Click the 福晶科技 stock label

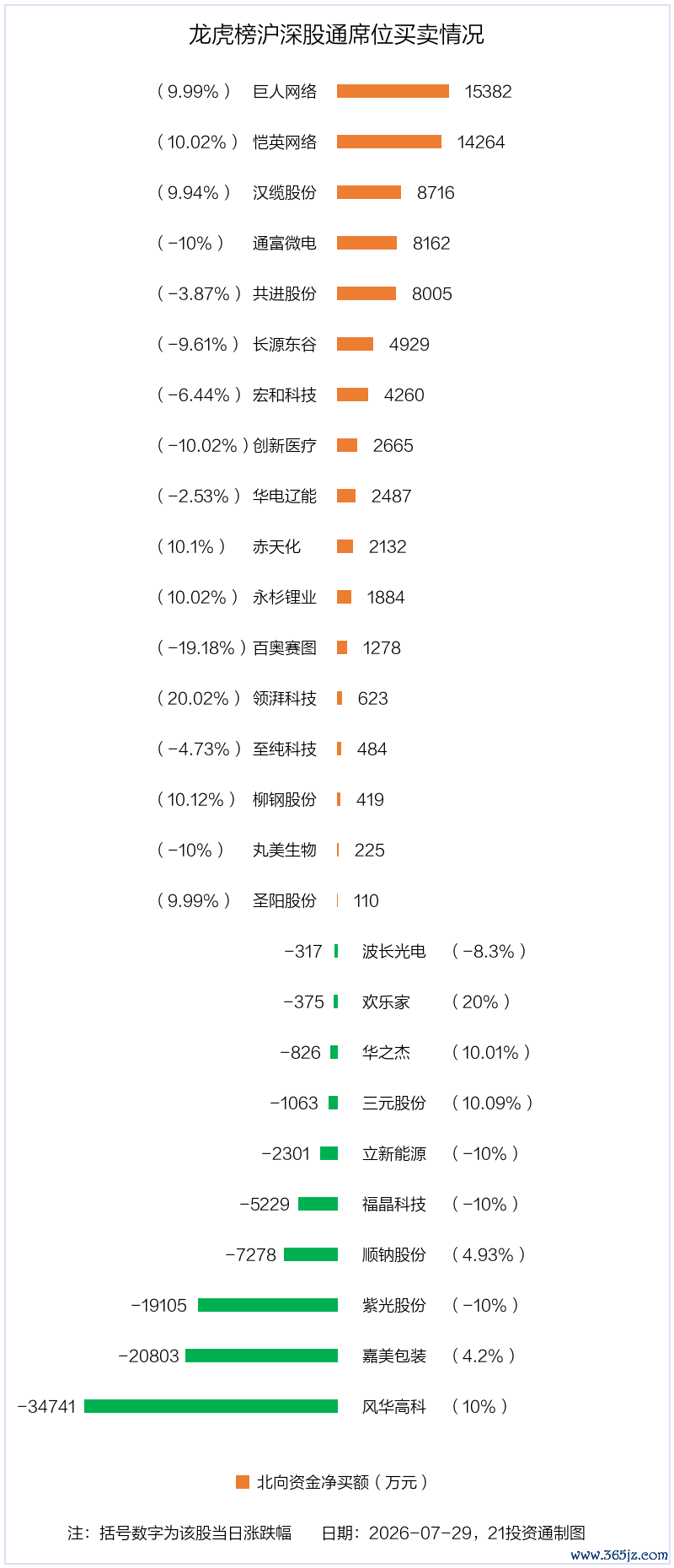coord(394,1204)
